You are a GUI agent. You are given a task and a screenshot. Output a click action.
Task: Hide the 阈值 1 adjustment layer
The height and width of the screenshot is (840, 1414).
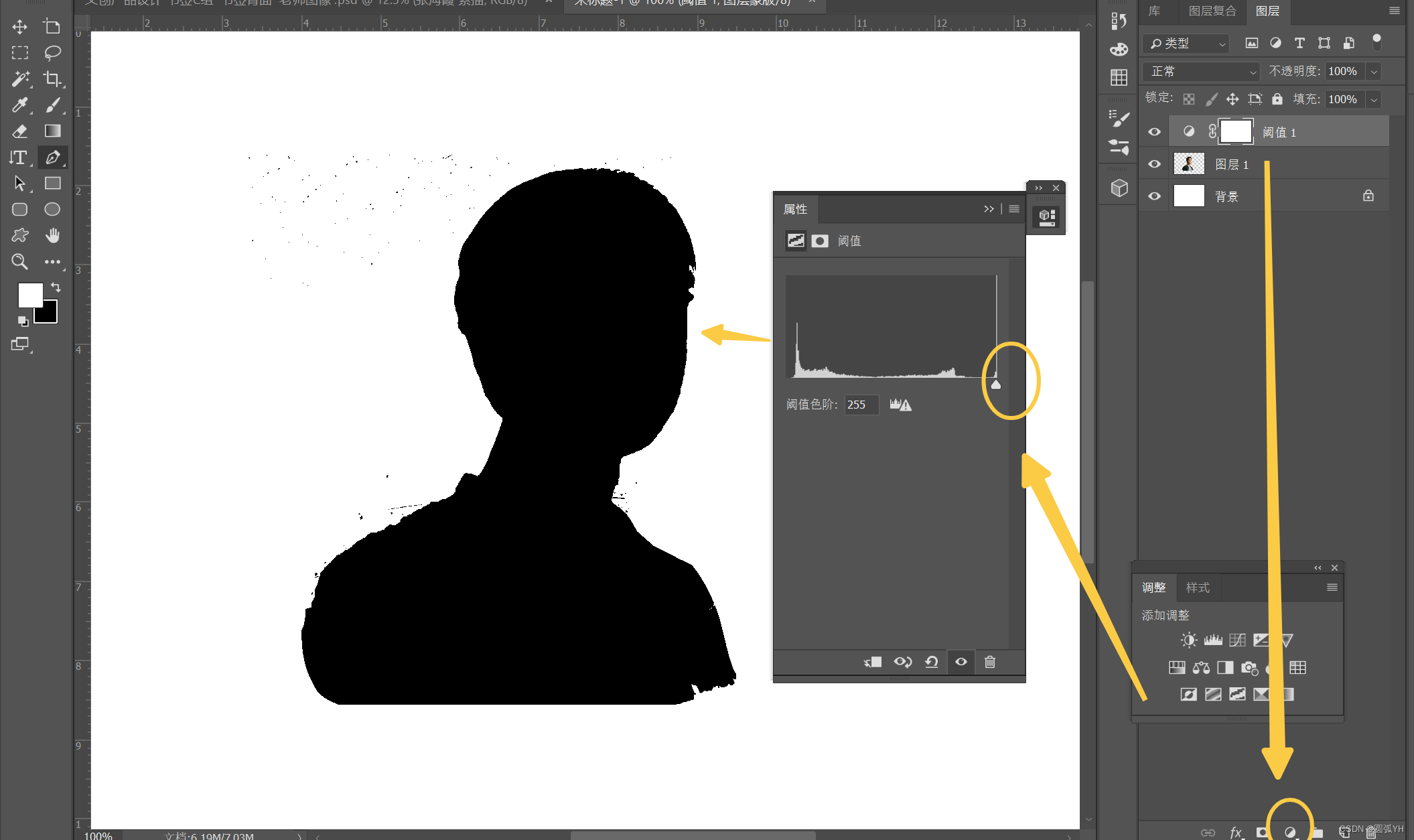[x=1154, y=132]
